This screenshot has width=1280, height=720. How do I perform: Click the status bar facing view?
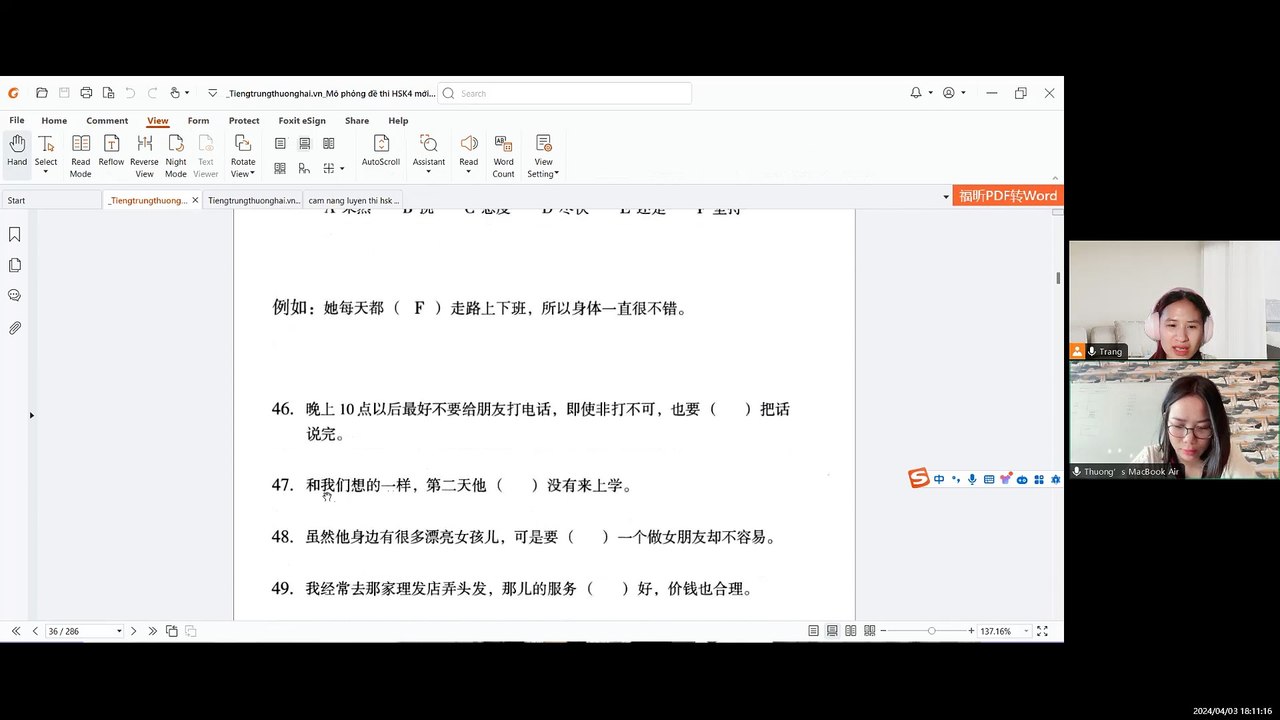click(x=851, y=631)
